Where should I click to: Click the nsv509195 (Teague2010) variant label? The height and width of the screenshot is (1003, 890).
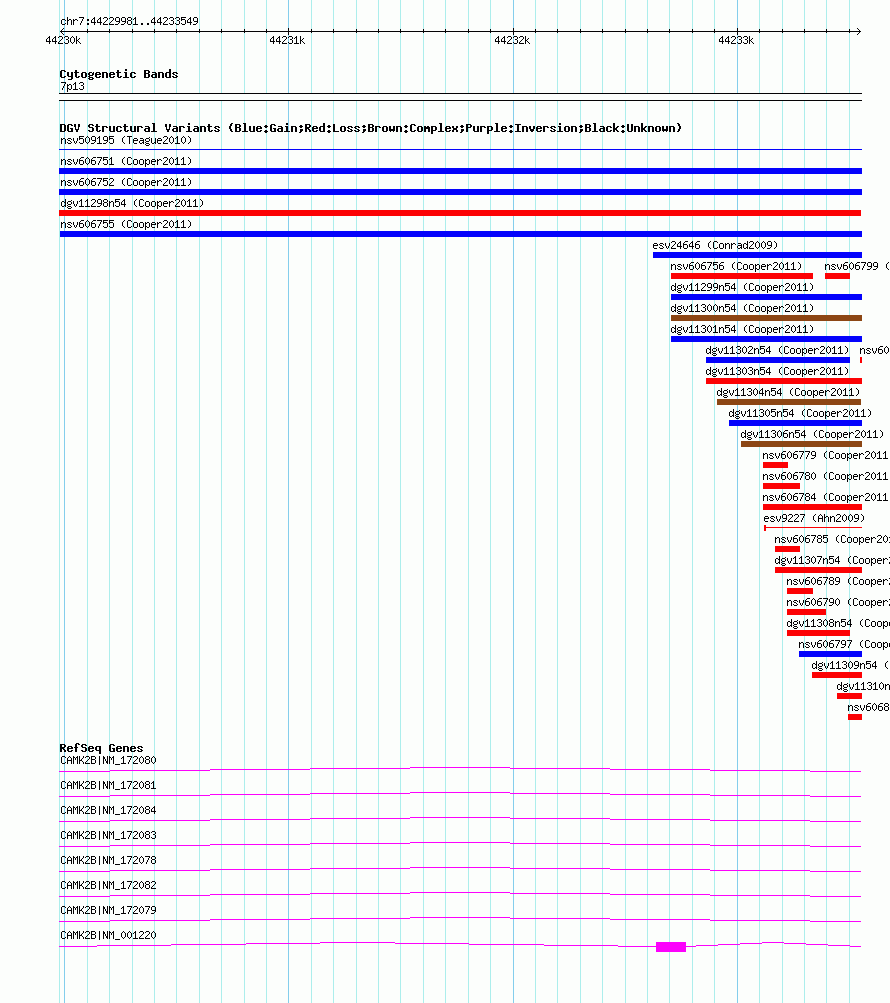tap(126, 140)
